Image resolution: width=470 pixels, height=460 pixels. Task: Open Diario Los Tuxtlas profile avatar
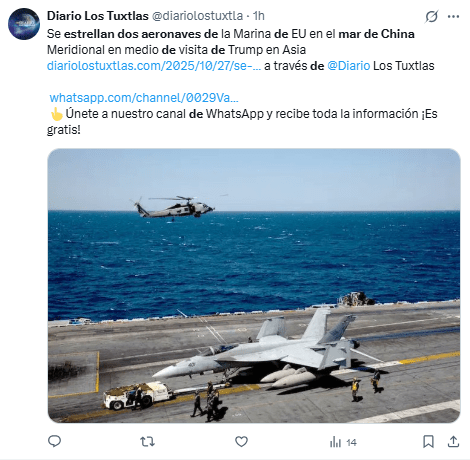[x=24, y=24]
